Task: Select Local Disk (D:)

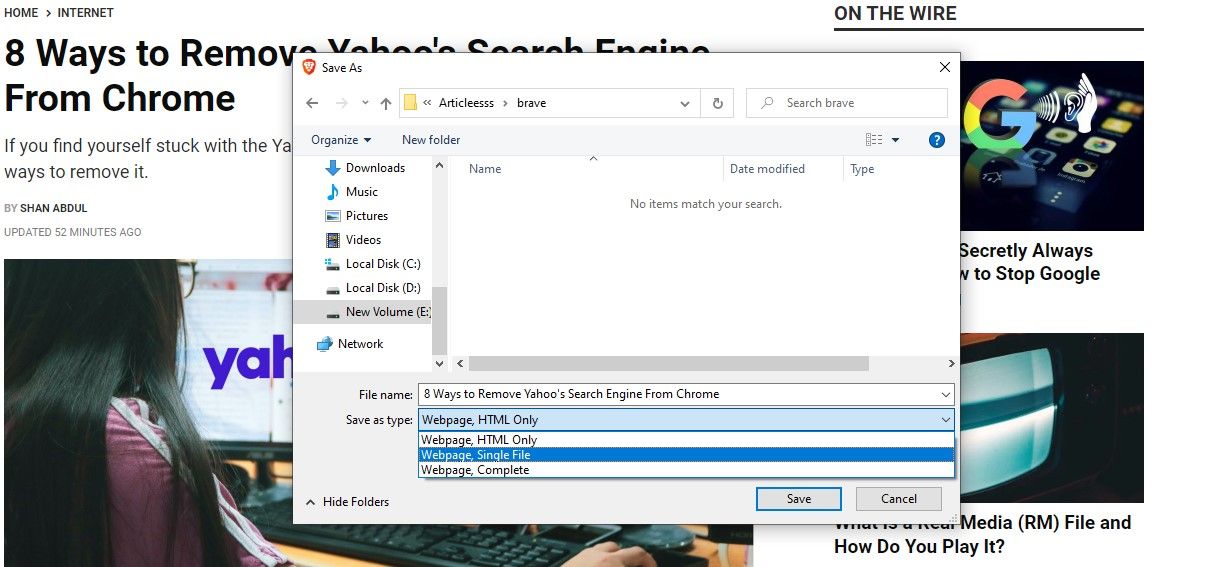Action: [382, 288]
